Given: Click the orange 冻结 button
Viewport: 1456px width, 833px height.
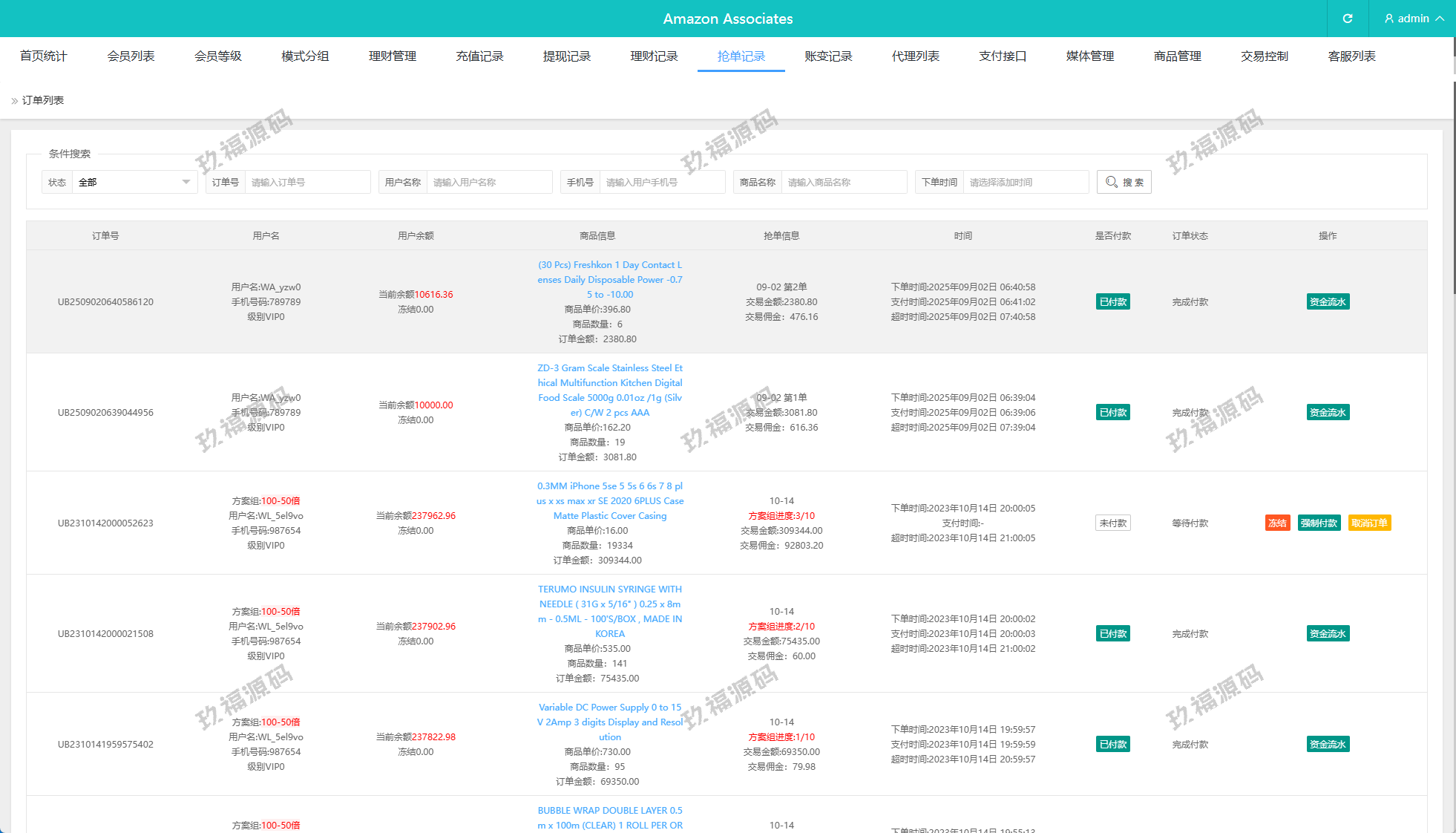Looking at the screenshot, I should tap(1277, 523).
